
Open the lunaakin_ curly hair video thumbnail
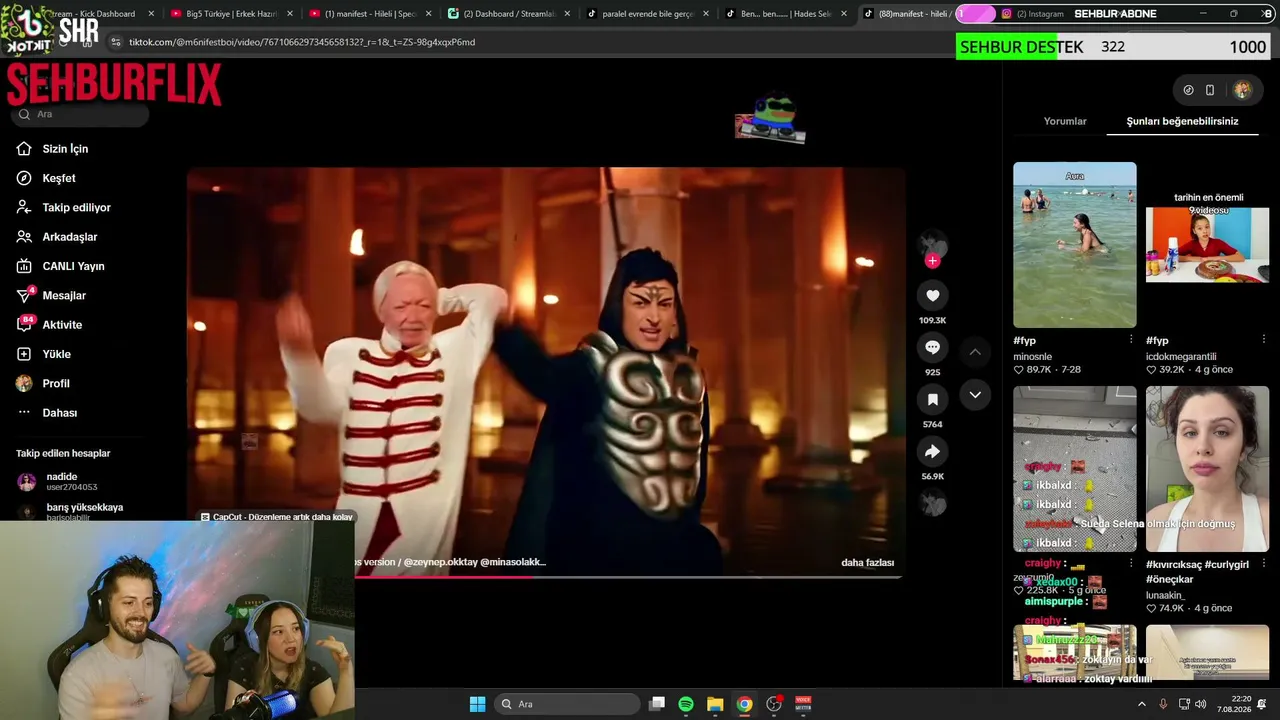coord(1207,469)
